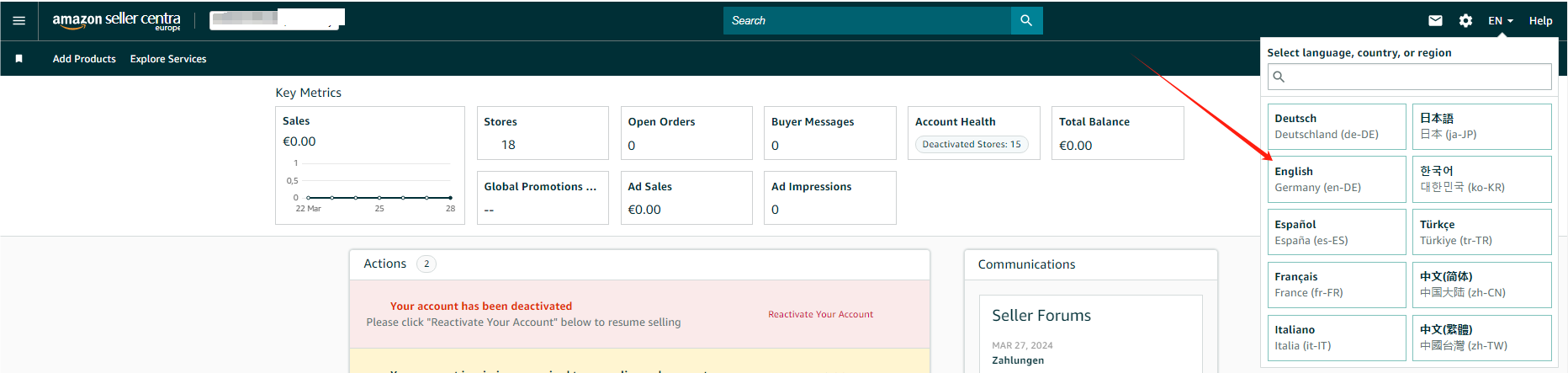
Task: Click the bookmark icon in navigation bar
Action: pyautogui.click(x=19, y=59)
